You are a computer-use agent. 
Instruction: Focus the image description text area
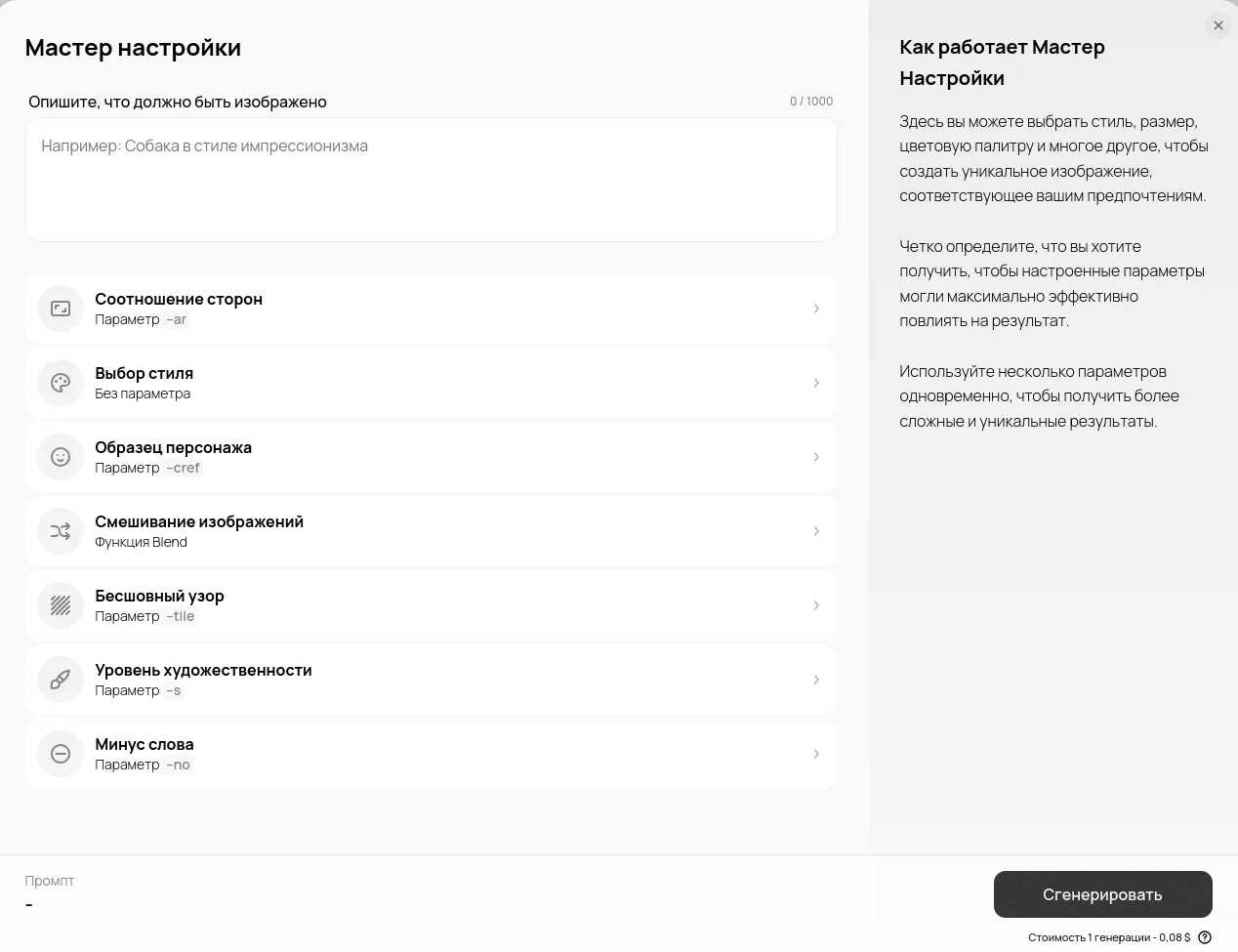pos(431,180)
